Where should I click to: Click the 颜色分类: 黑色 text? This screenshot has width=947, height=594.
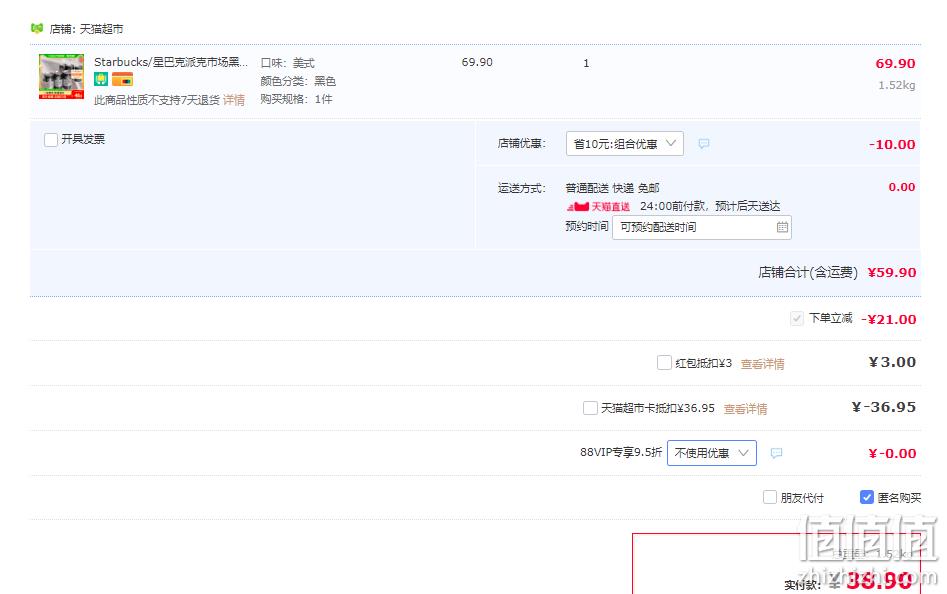click(x=298, y=81)
